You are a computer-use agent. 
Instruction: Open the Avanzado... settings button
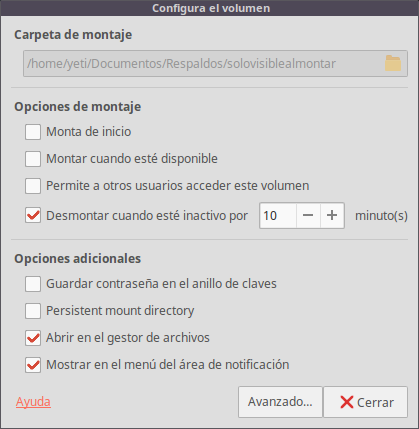pos(280,402)
